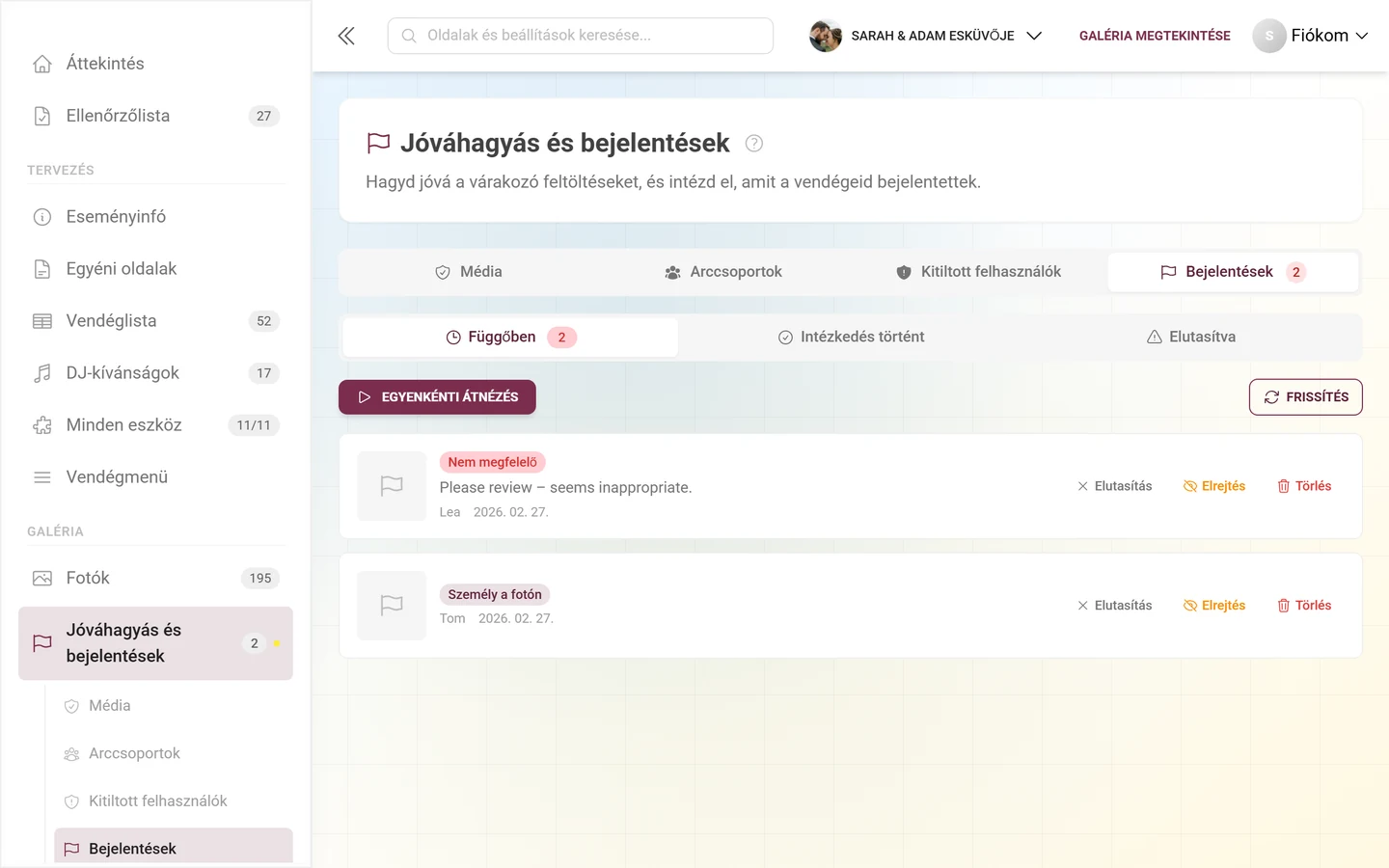Open the help question-mark icon beside page title
The height and width of the screenshot is (868, 1389).
click(754, 144)
